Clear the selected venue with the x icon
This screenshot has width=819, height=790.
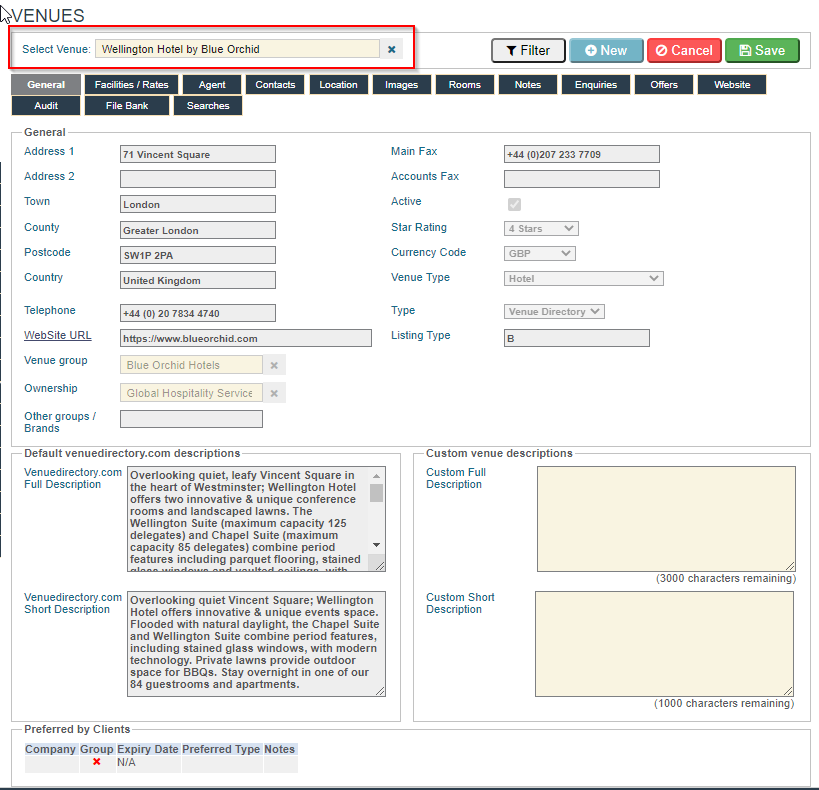(391, 49)
